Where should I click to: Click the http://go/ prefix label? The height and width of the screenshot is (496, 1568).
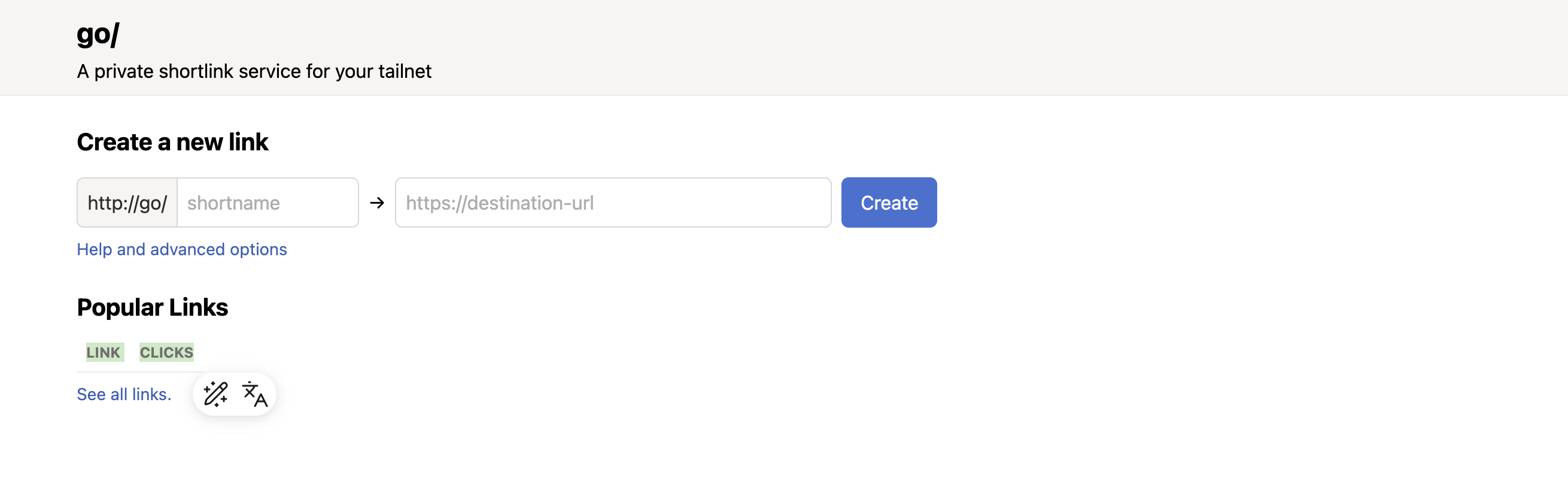[x=127, y=203]
